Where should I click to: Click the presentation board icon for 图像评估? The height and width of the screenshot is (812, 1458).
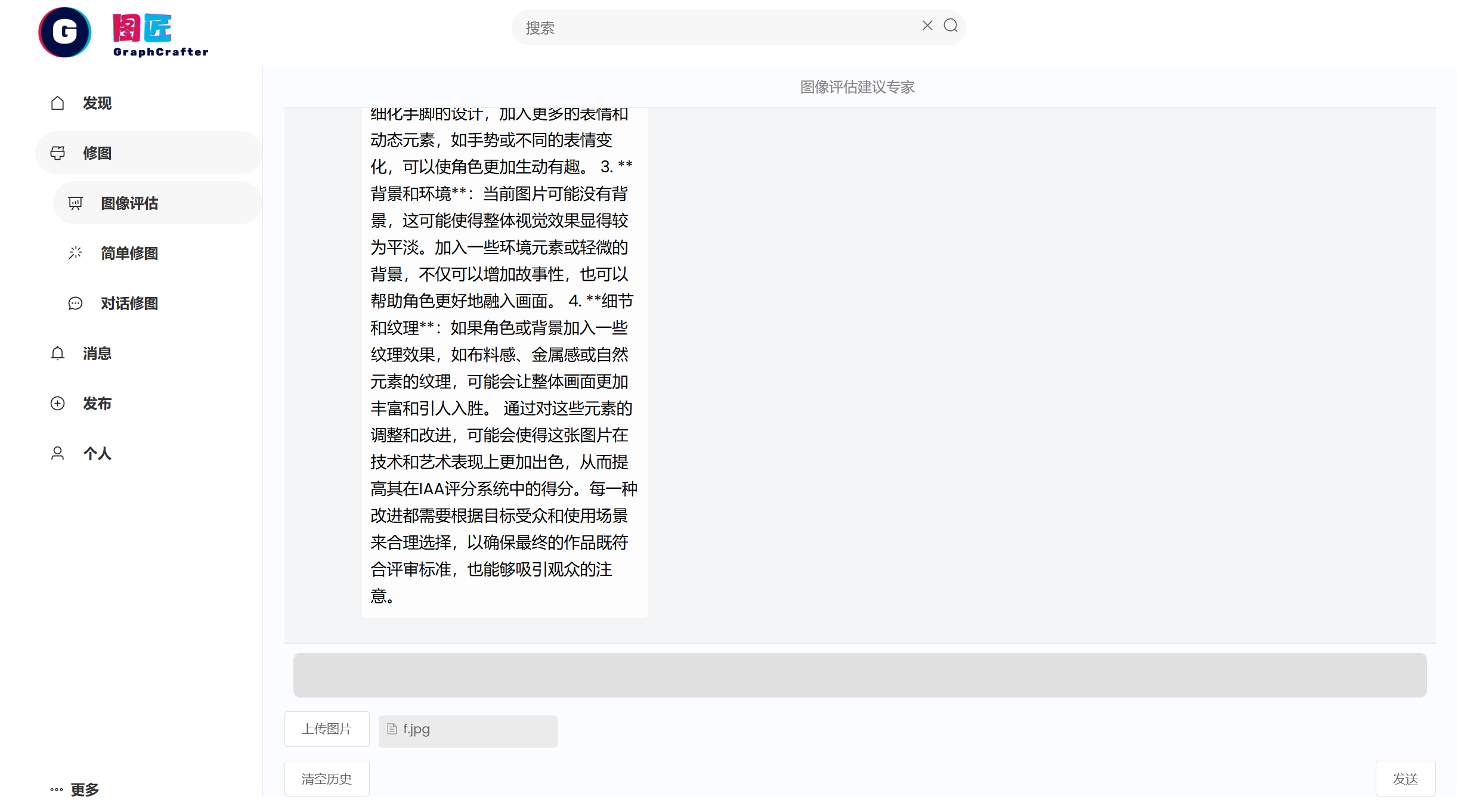coord(75,203)
